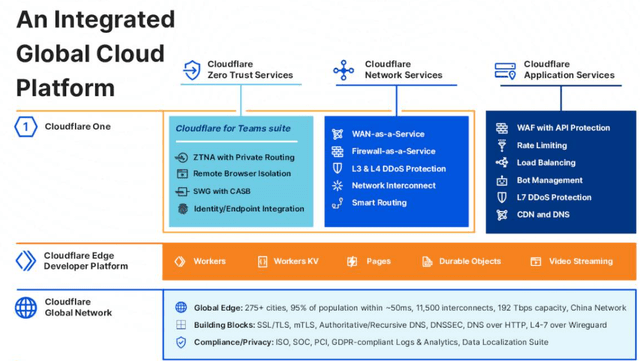Viewport: 640px width, 361px height.
Task: Click the Network Services nodes icon
Action: [344, 70]
